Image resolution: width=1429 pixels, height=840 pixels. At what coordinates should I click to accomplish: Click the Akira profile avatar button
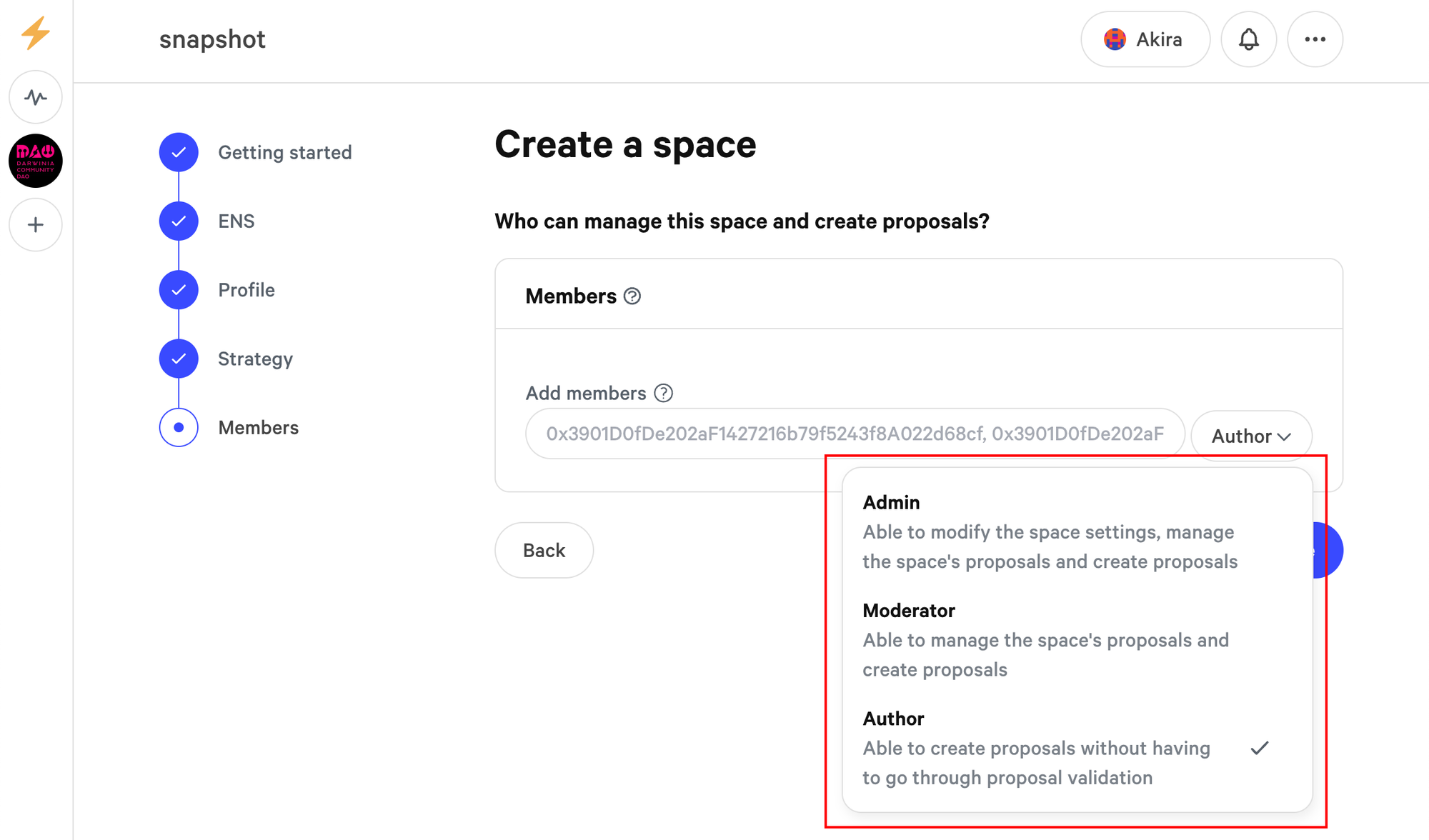tap(1145, 39)
